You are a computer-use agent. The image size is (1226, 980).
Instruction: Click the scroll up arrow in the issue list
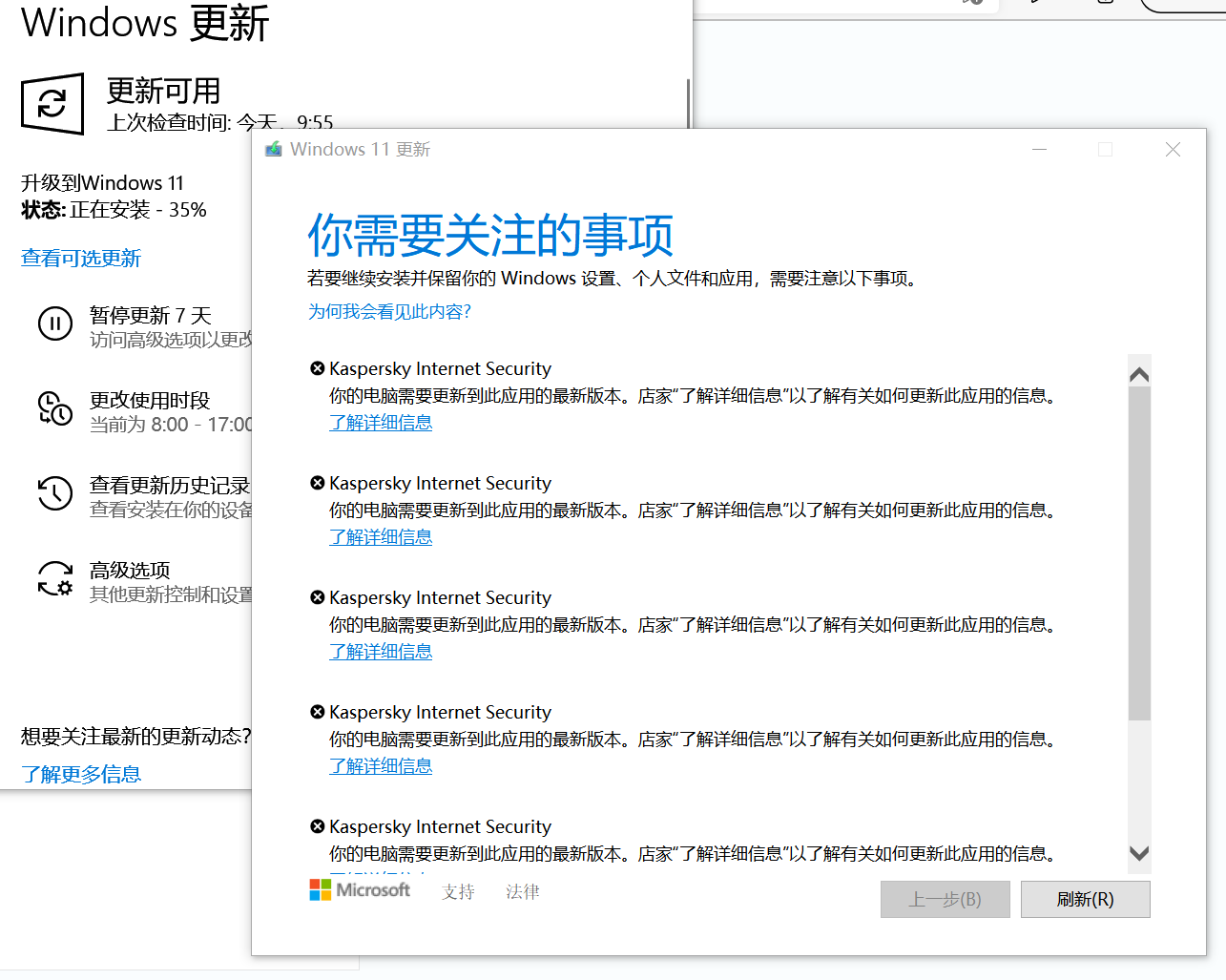pos(1139,375)
